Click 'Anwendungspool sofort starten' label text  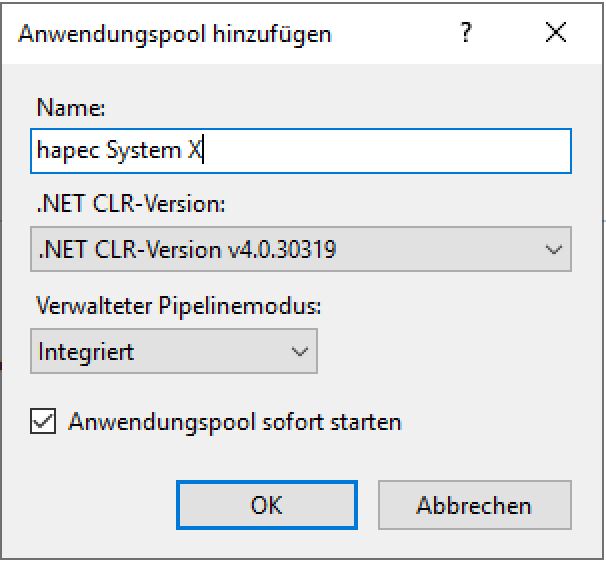point(235,422)
